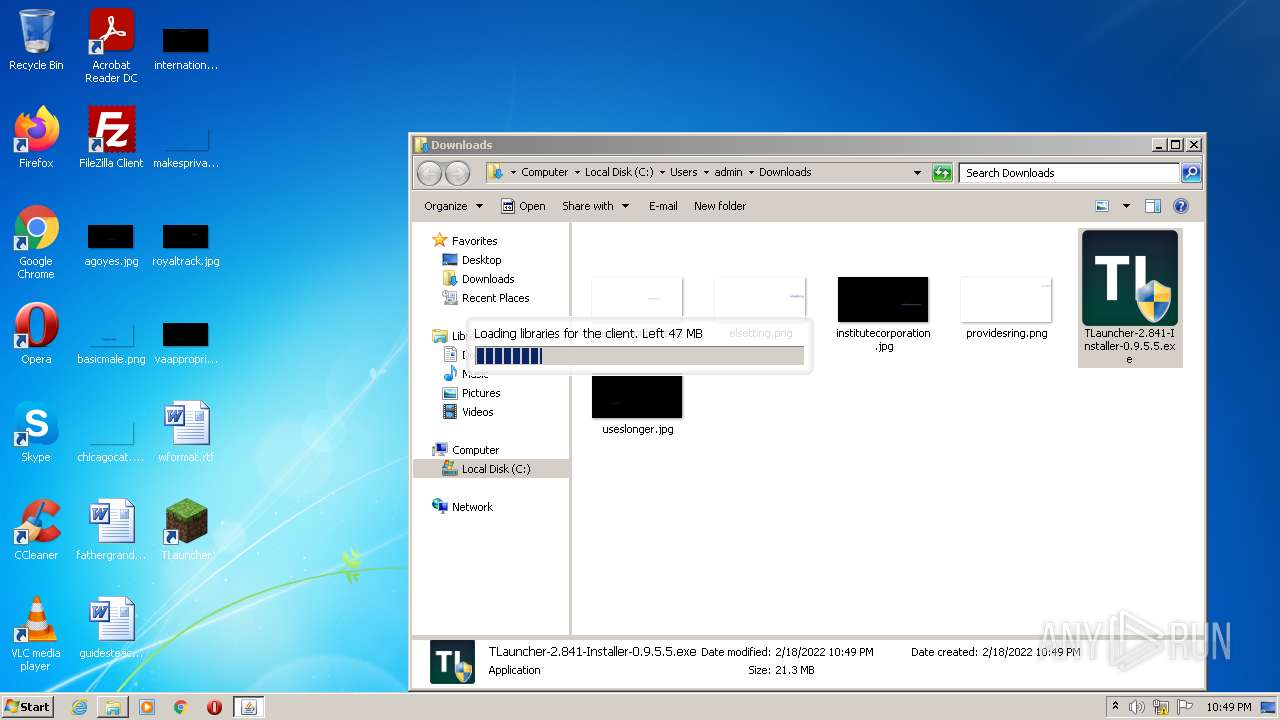
Task: Select royaltrack.jpg file on desktop
Action: click(x=186, y=245)
